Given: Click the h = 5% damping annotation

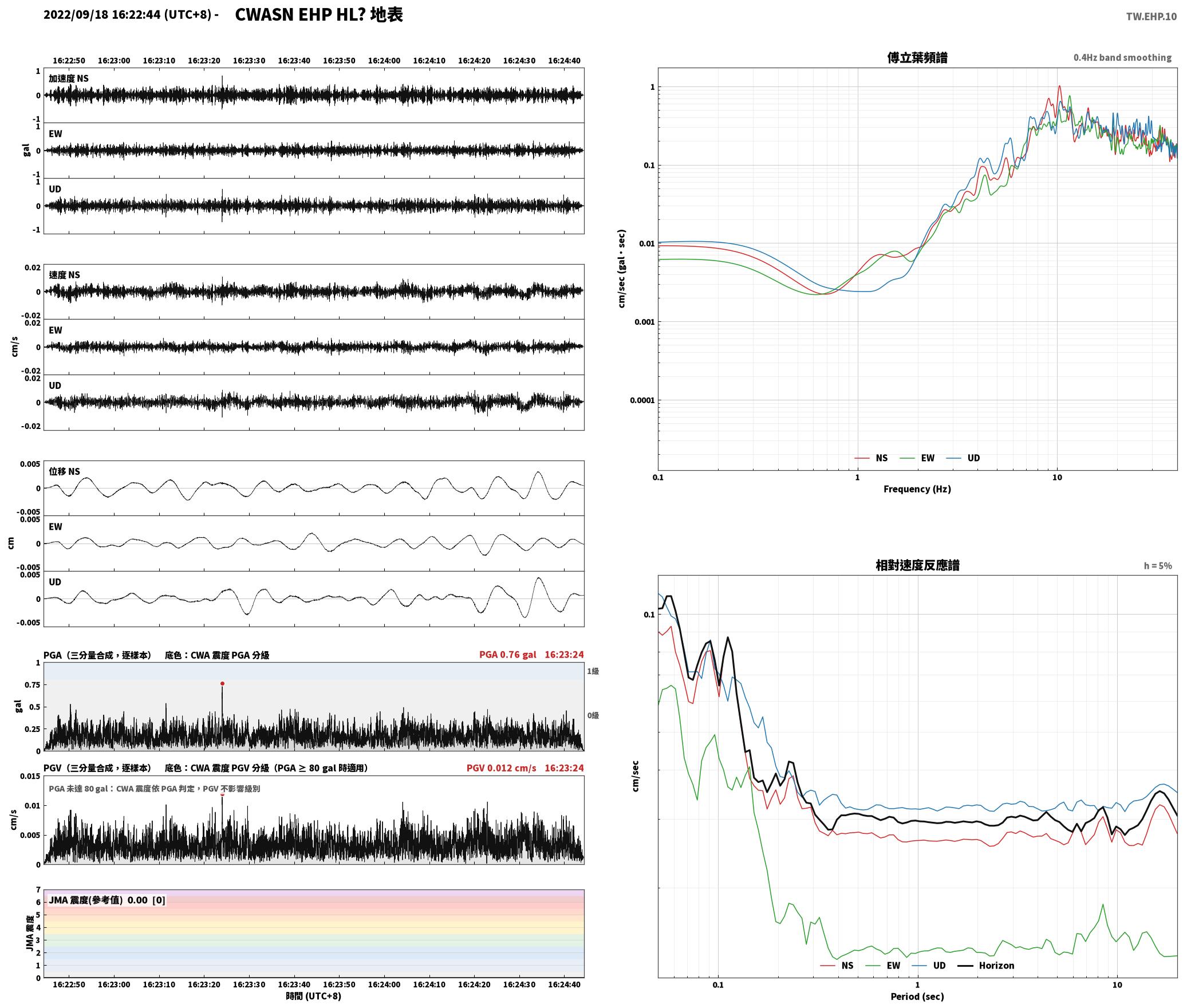Looking at the screenshot, I should [1158, 566].
